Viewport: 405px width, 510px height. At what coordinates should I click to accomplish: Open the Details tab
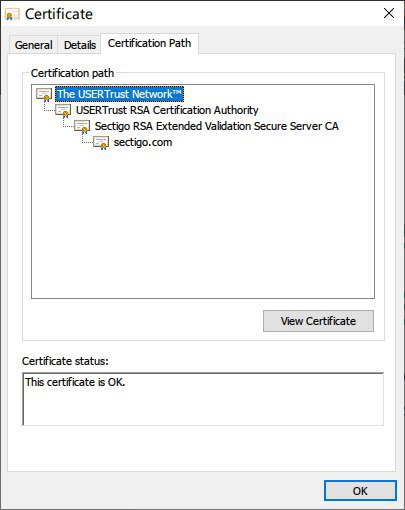tap(80, 45)
